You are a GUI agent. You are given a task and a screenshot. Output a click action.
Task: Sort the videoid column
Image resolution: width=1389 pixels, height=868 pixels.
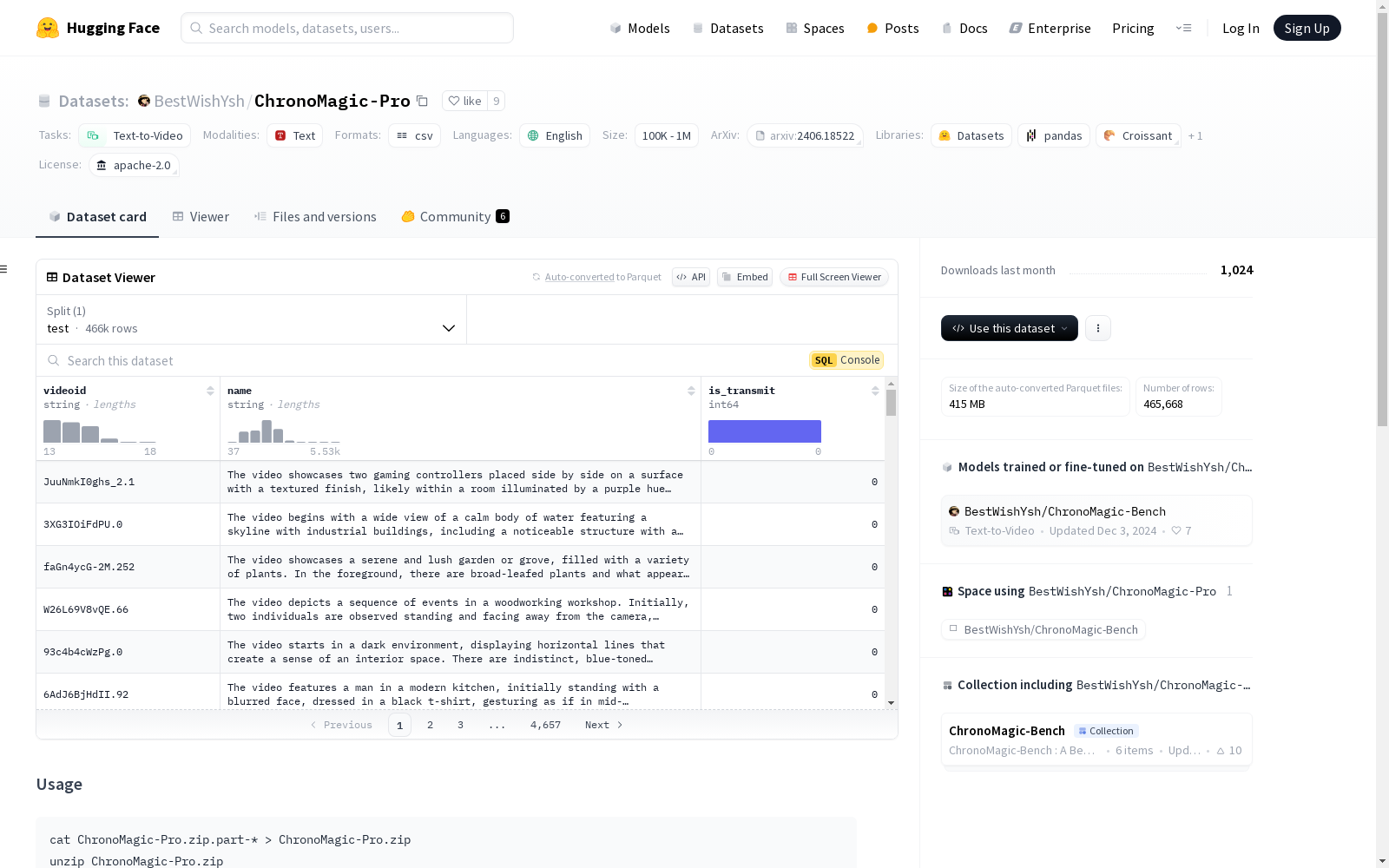point(210,391)
